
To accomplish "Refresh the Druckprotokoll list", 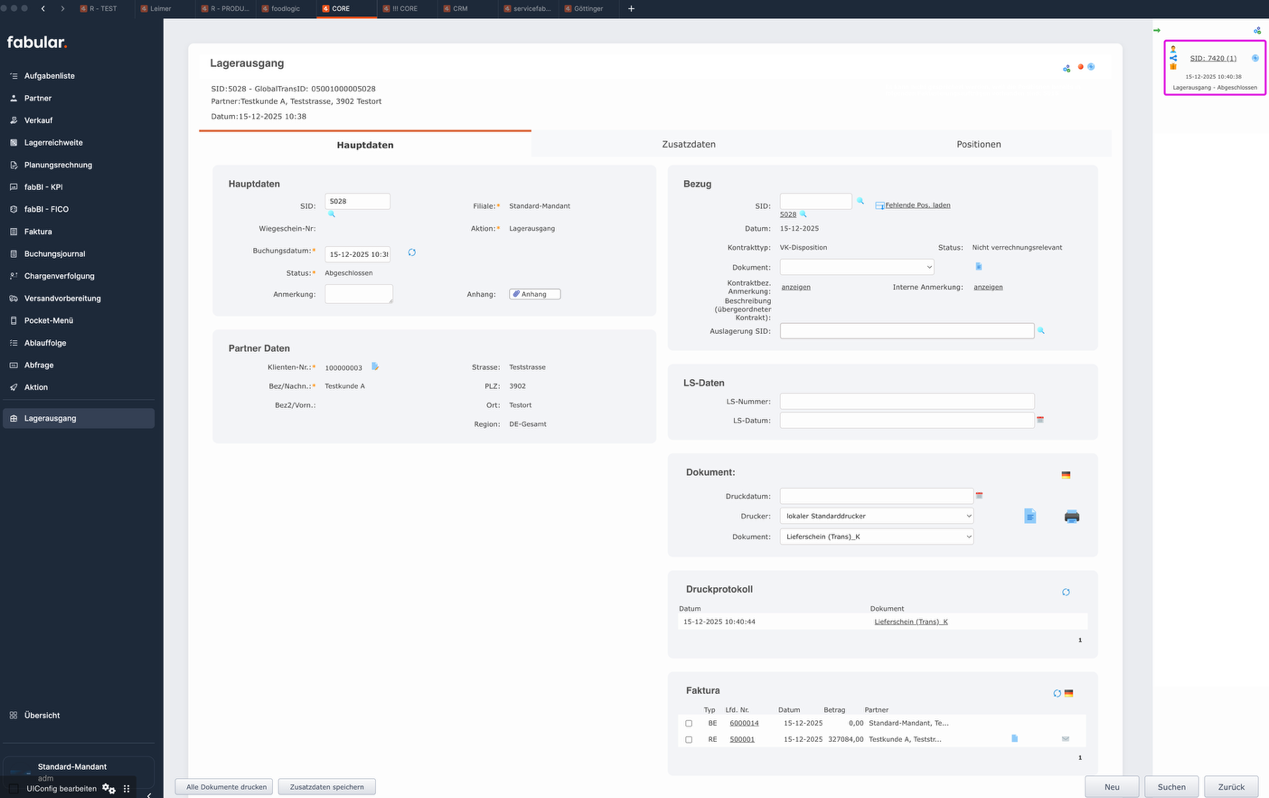I will [1066, 592].
